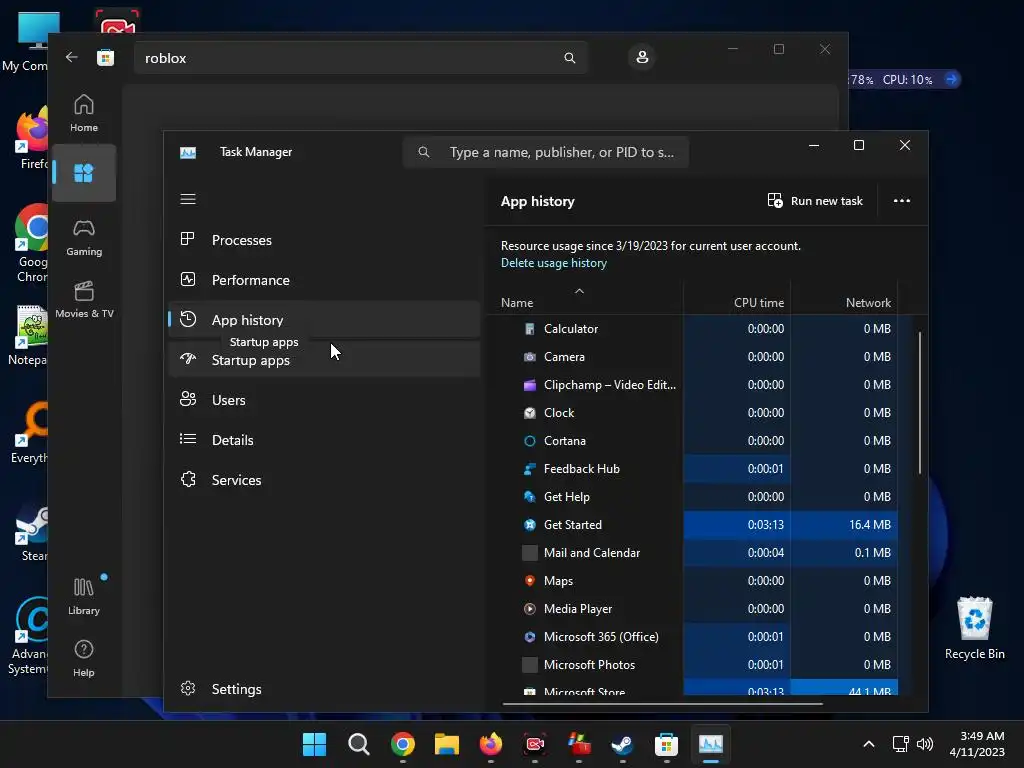Open Apps section in Microsoft Store sidebar

pos(84,173)
